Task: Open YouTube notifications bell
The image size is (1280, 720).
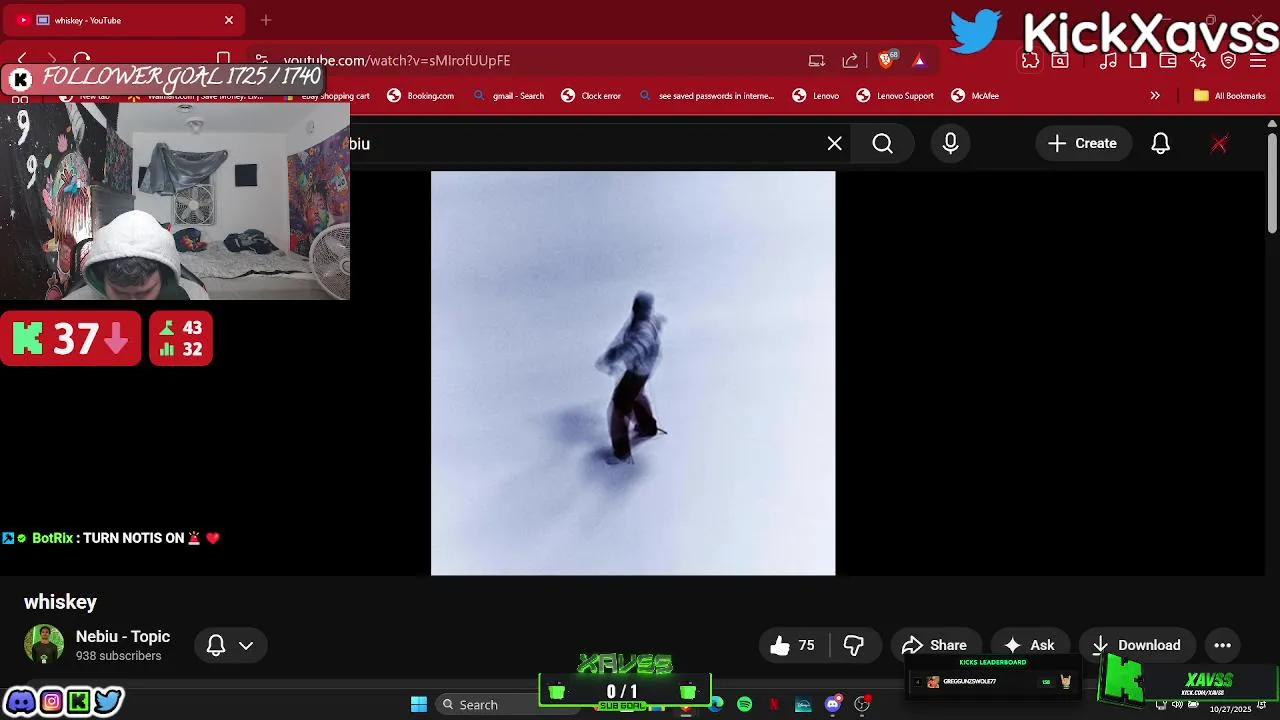Action: click(x=1160, y=144)
